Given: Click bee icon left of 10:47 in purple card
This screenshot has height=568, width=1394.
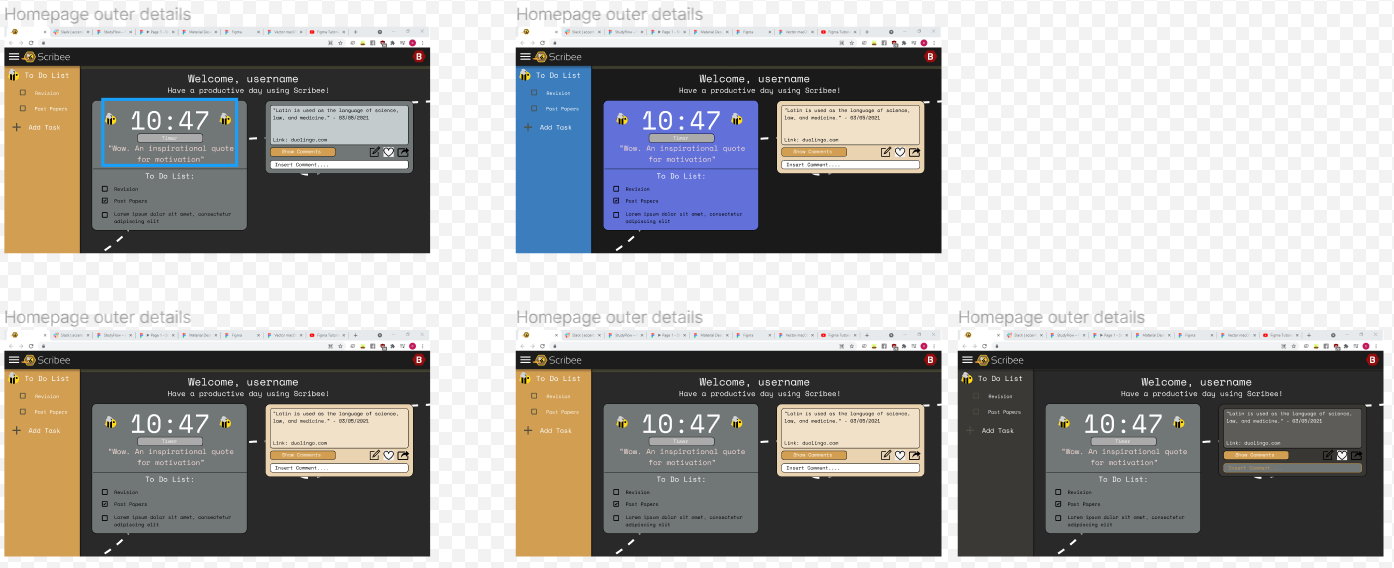Looking at the screenshot, I should [622, 119].
